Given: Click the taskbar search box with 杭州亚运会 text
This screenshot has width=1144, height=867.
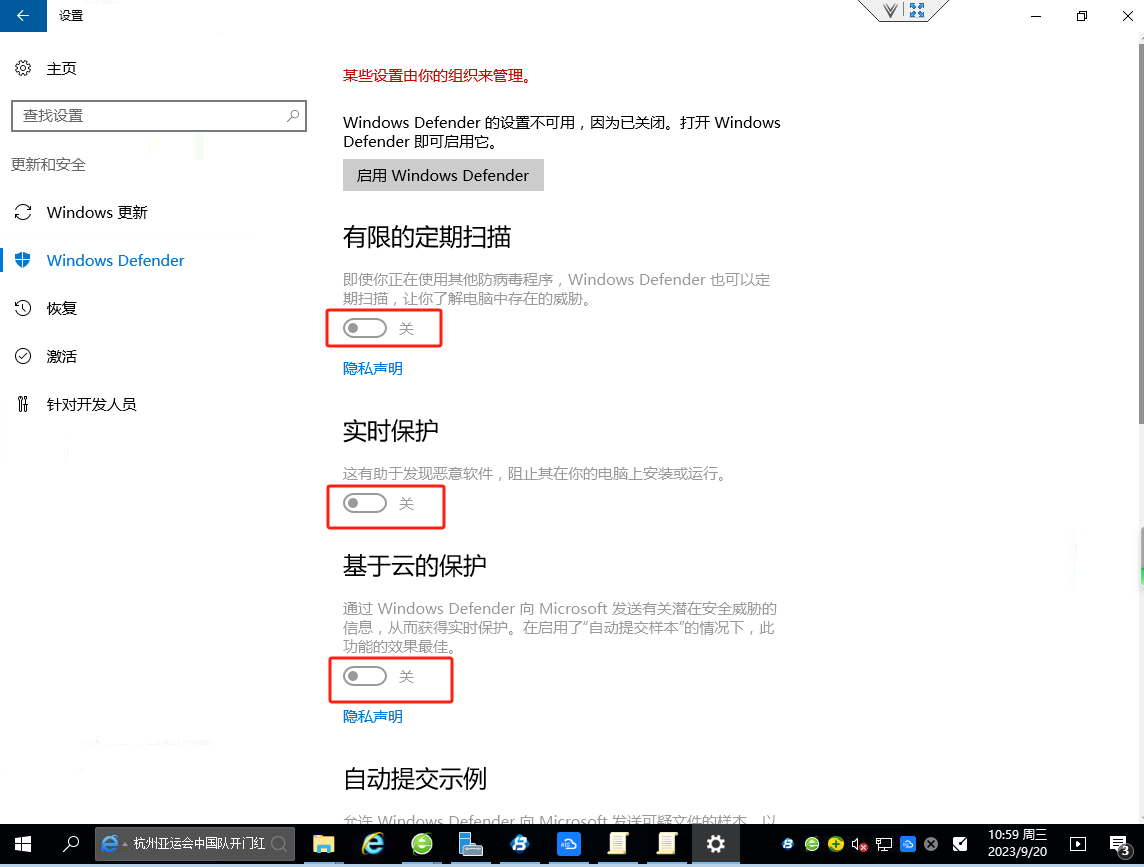Looking at the screenshot, I should pyautogui.click(x=196, y=844).
